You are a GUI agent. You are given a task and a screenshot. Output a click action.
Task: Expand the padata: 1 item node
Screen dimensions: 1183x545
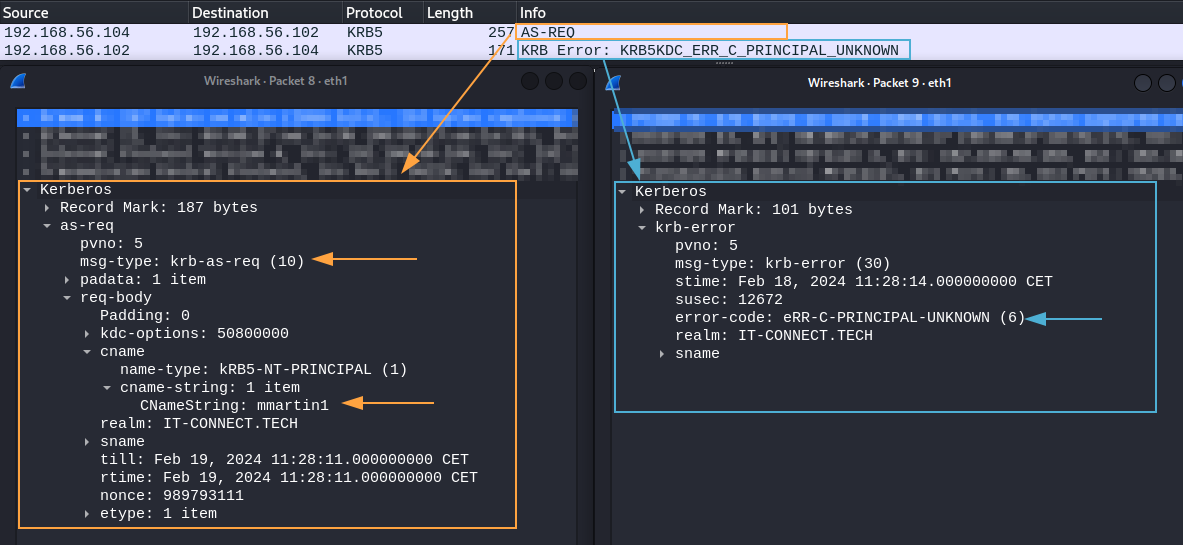(x=67, y=280)
